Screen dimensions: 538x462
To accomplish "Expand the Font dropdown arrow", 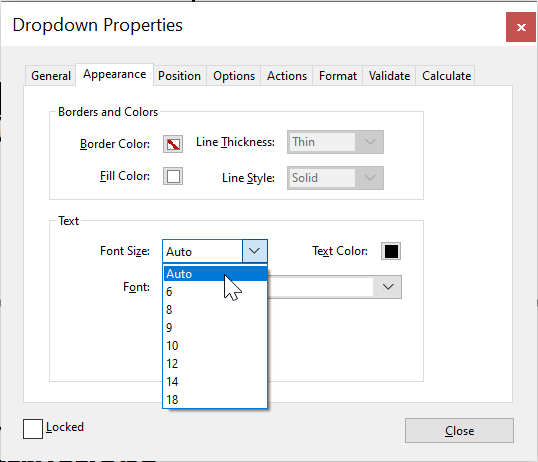I will pos(388,287).
